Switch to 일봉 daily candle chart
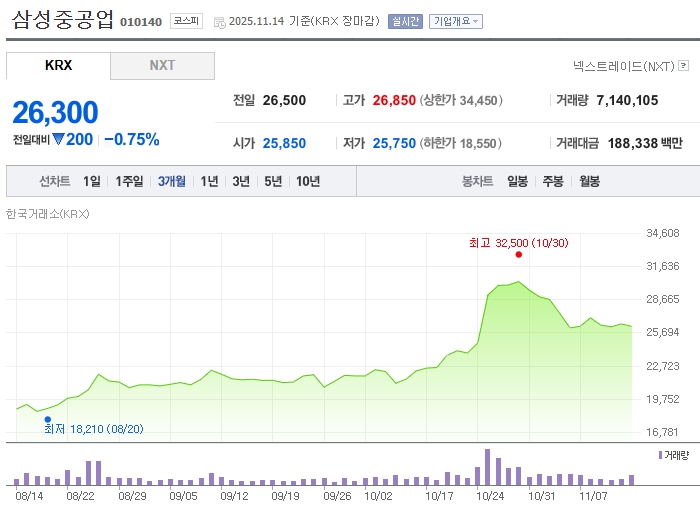The image size is (700, 511). coord(517,181)
